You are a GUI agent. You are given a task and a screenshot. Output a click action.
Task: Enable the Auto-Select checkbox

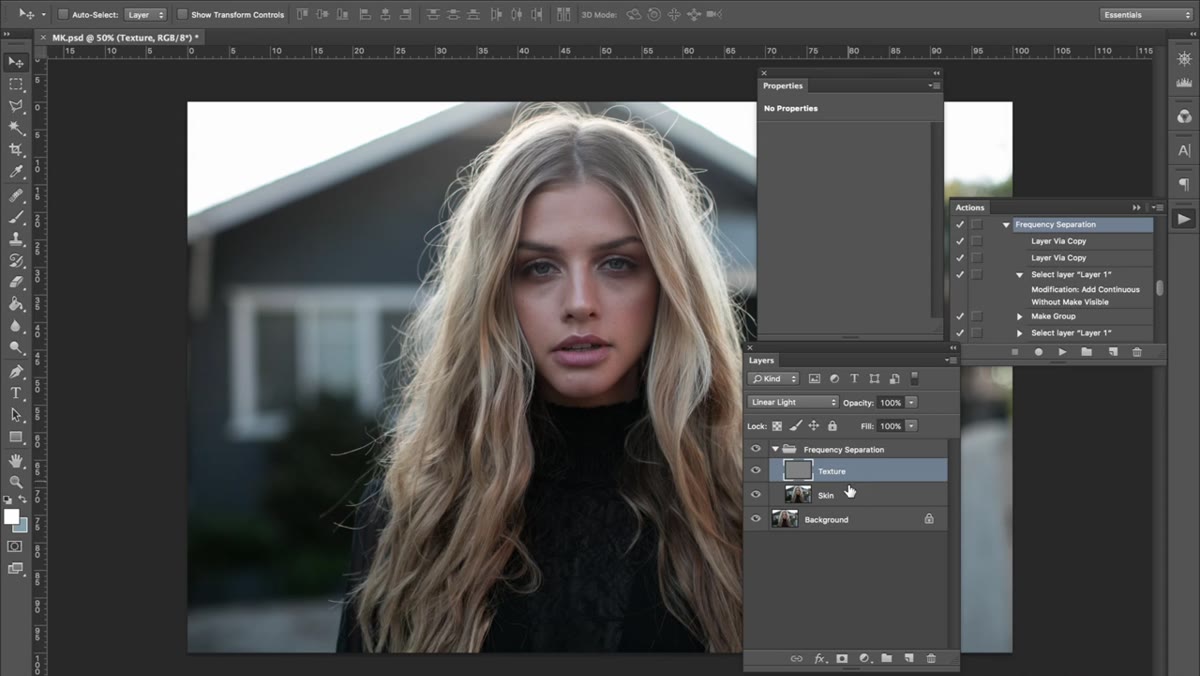(62, 15)
